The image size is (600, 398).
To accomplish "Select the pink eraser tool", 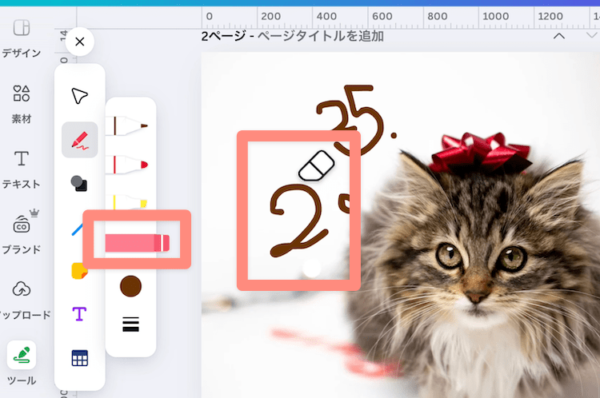I will pos(137,243).
